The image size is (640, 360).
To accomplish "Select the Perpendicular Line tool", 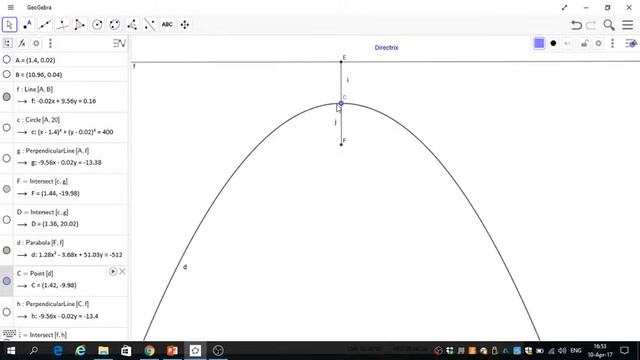I will (62, 24).
